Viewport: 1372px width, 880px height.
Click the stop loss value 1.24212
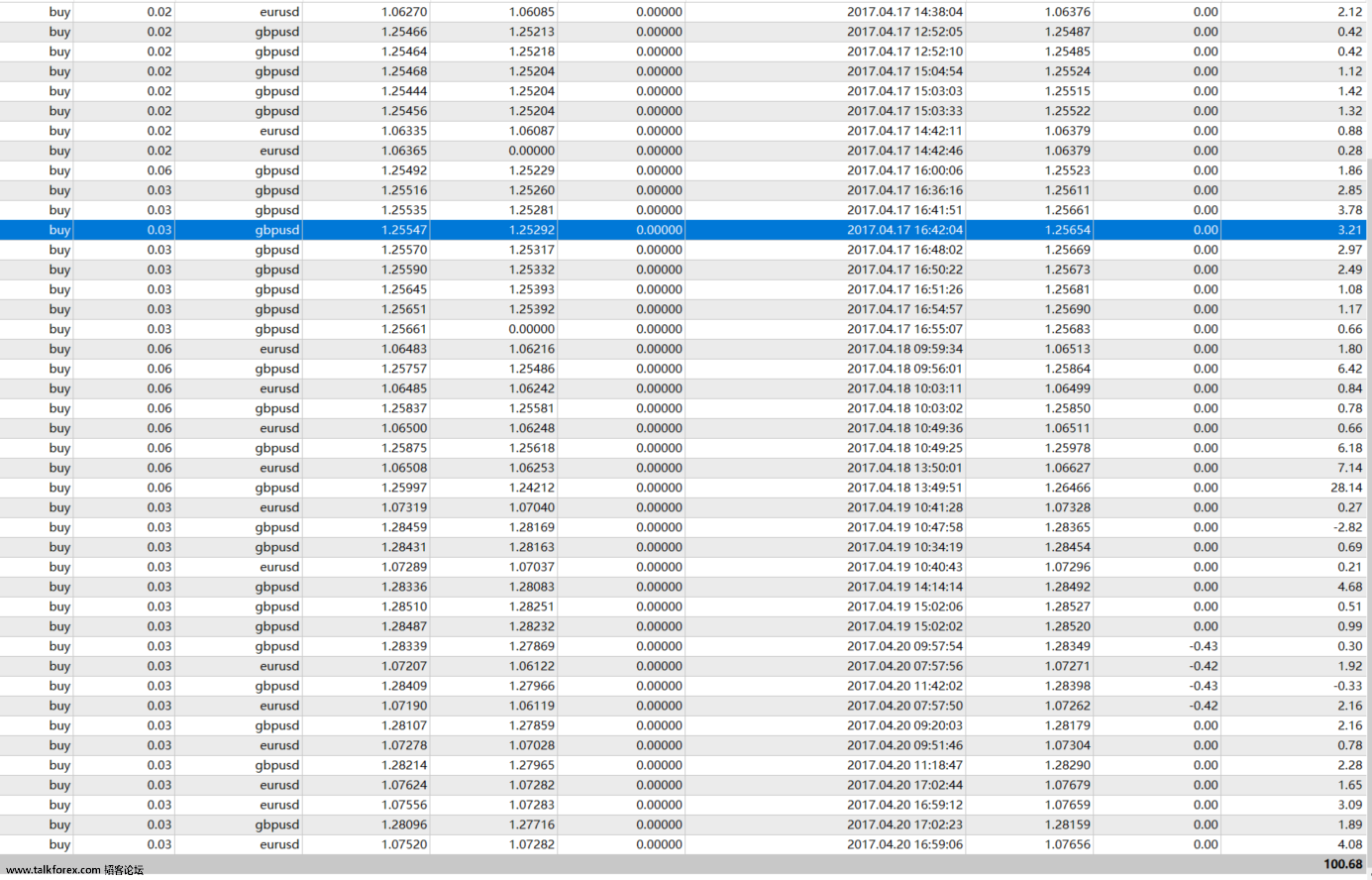coord(532,488)
